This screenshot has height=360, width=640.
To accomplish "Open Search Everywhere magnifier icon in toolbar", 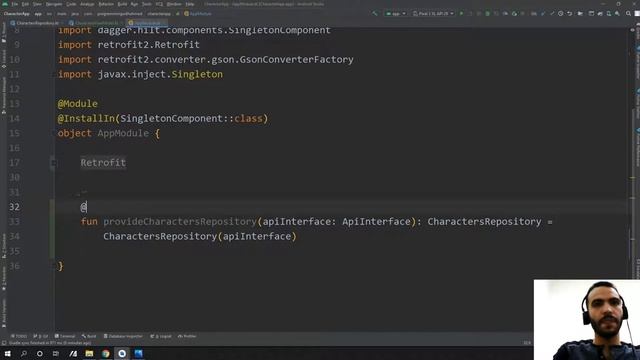I will click(628, 13).
